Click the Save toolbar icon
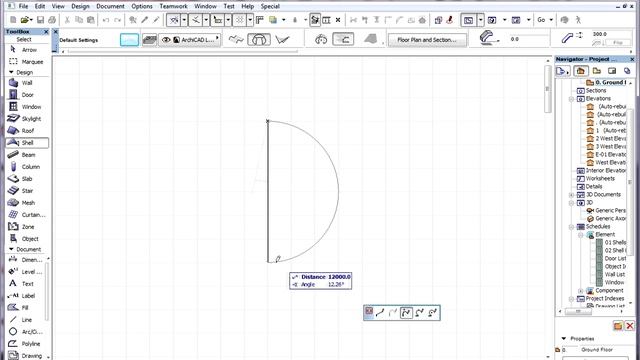This screenshot has width=640, height=360. click(40, 20)
